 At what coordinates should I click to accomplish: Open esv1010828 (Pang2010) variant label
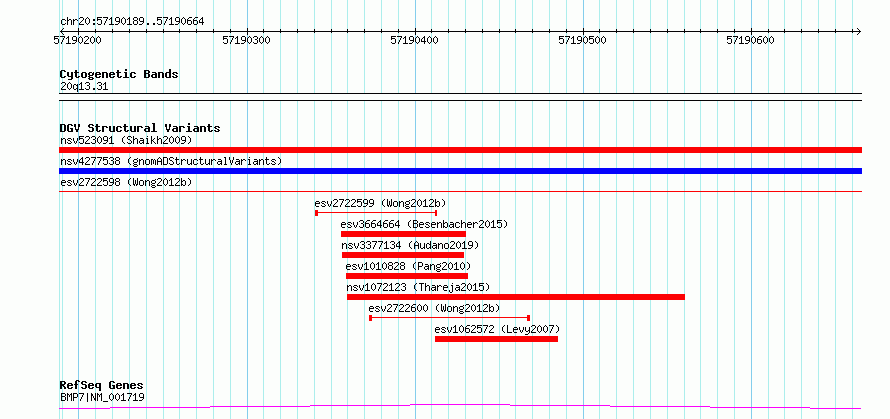point(408,266)
